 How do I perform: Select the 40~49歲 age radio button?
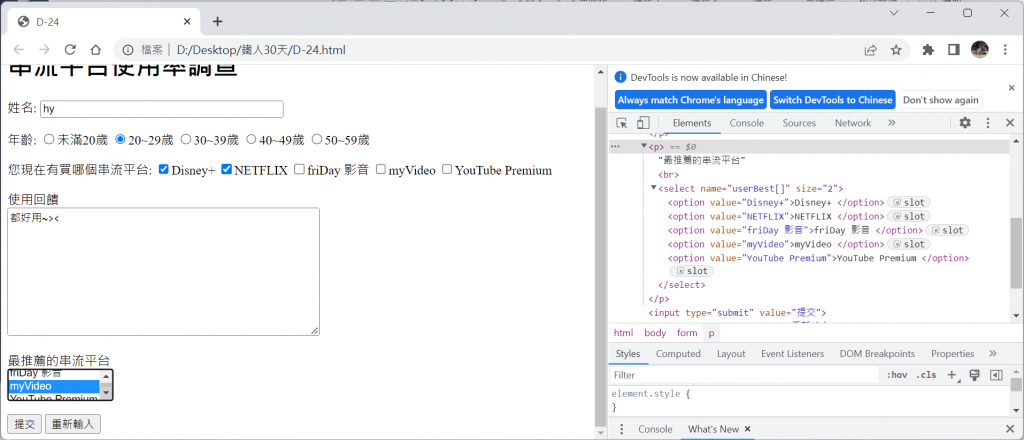251,139
